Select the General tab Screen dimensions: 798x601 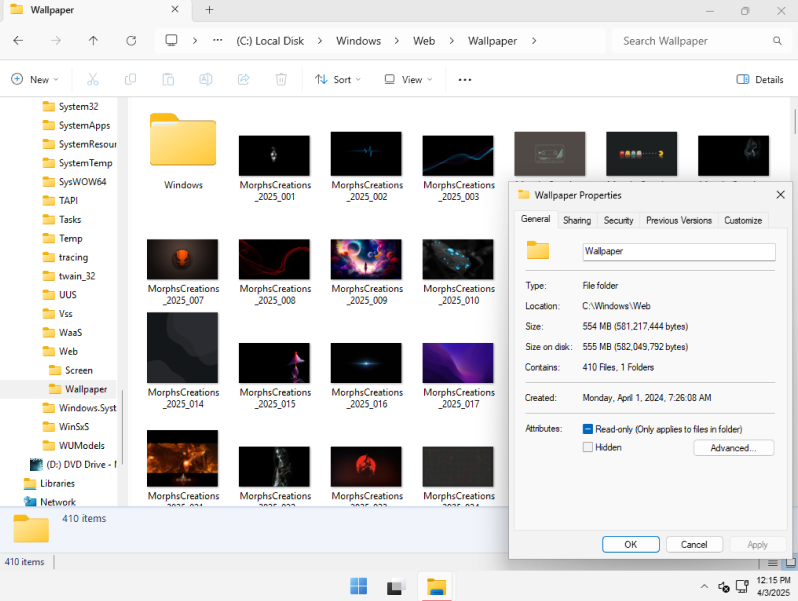tap(535, 219)
